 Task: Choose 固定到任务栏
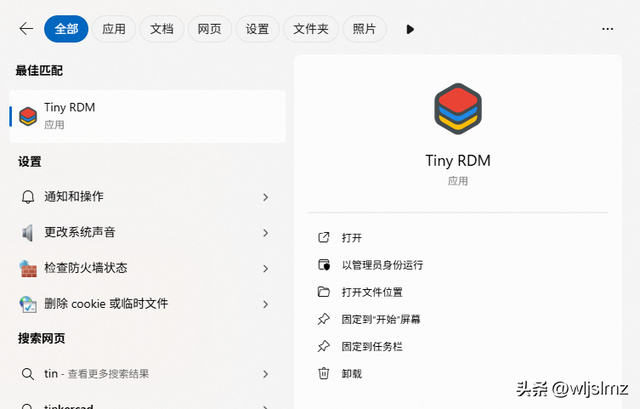[x=372, y=347]
